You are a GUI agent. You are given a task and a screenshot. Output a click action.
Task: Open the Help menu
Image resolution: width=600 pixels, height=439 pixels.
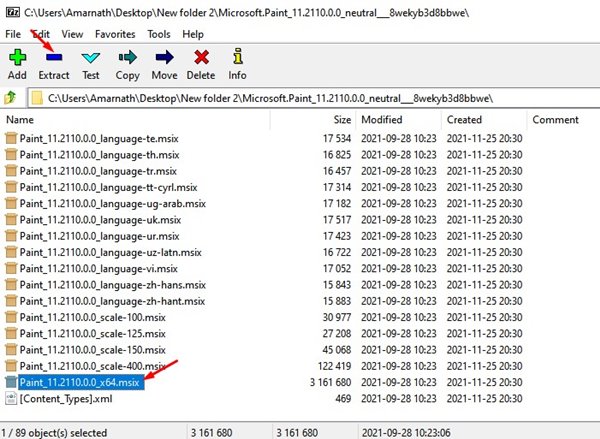193,34
